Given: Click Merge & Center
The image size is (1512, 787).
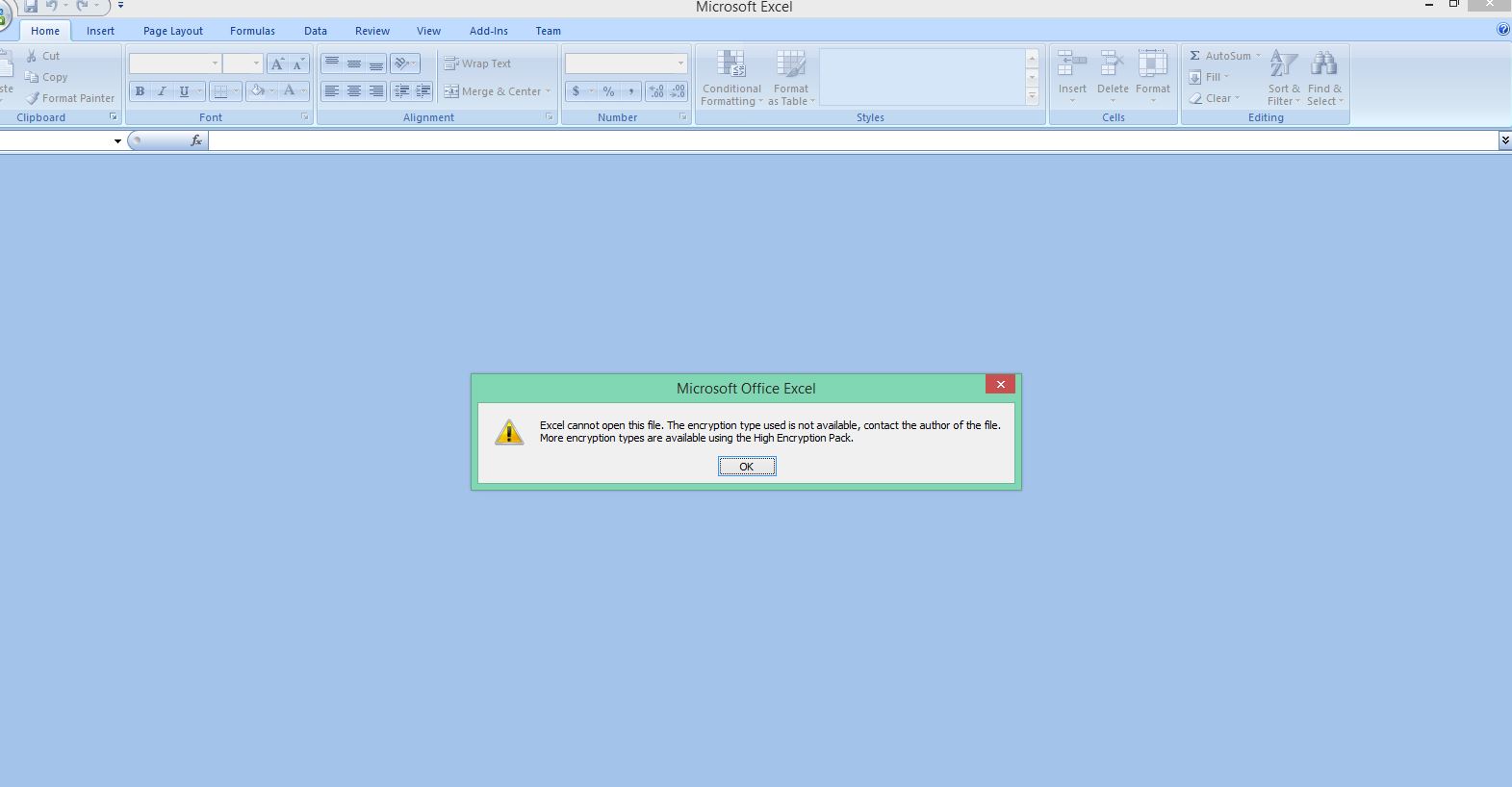Looking at the screenshot, I should (x=492, y=91).
